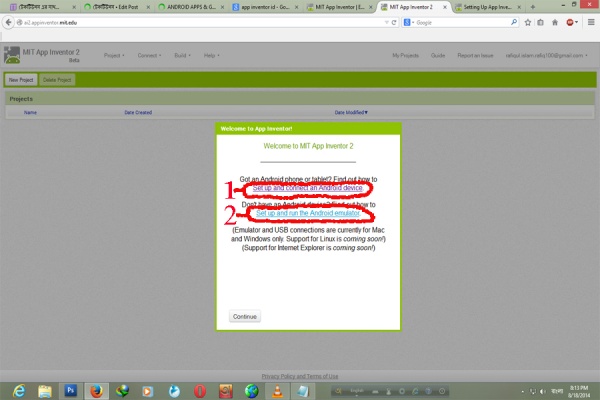
Task: Open the Project dropdown menu
Action: pos(114,56)
